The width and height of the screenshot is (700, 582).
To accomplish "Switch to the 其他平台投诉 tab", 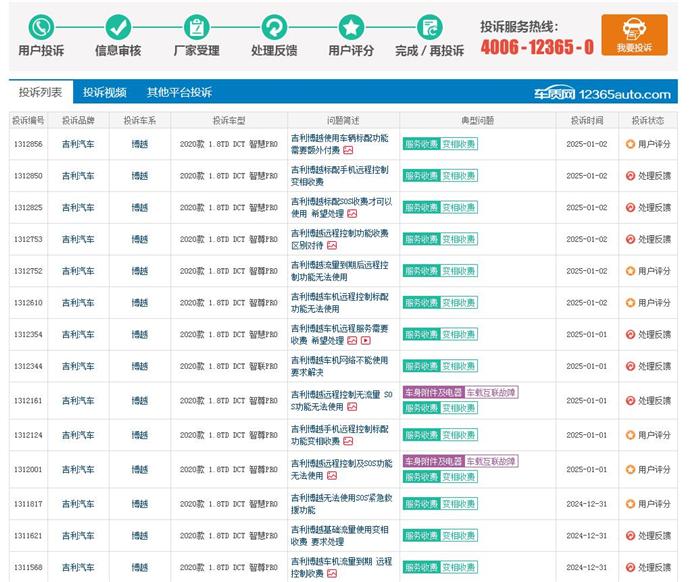I will pos(179,92).
